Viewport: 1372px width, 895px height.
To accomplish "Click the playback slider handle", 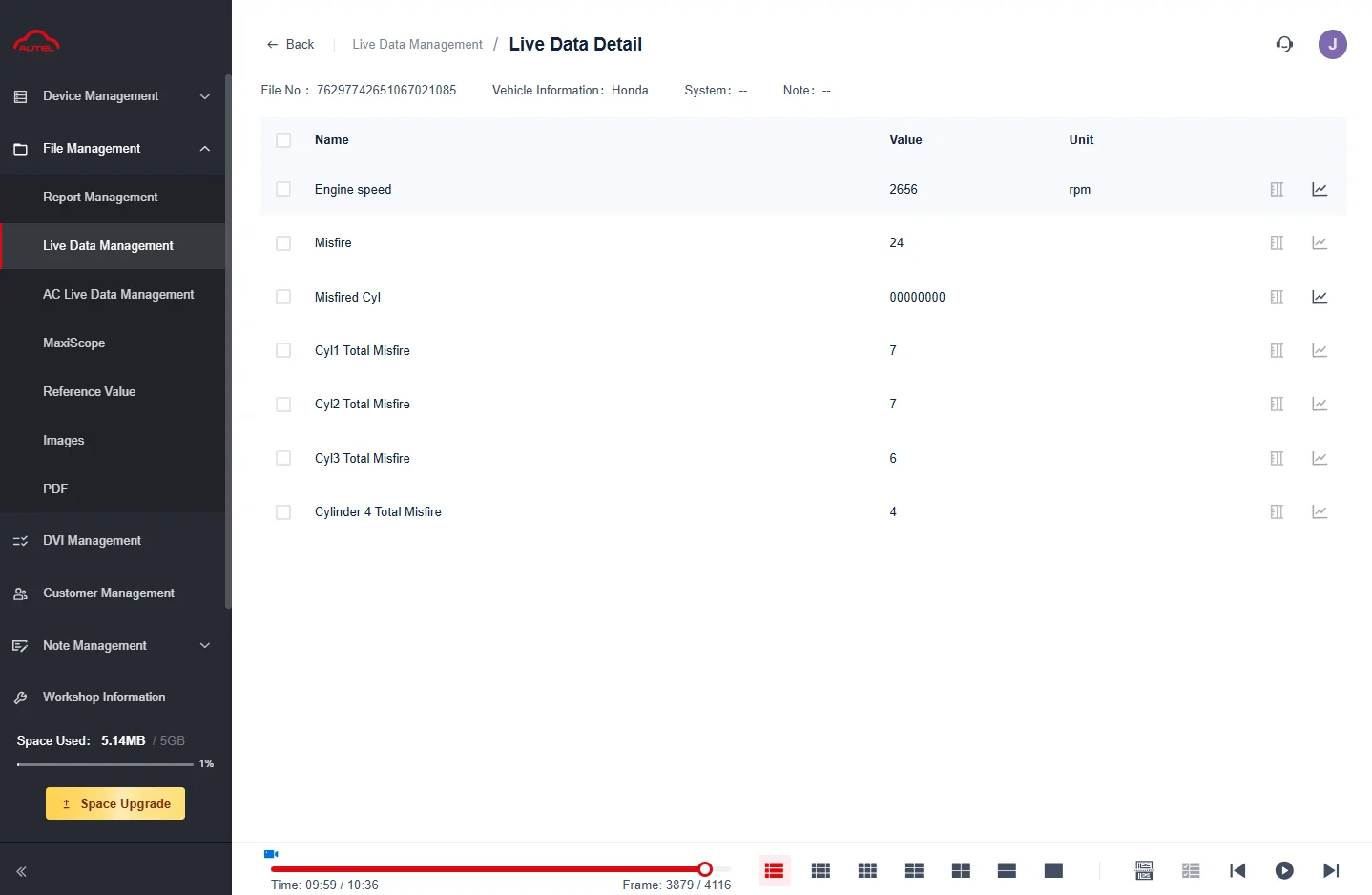I will [705, 869].
